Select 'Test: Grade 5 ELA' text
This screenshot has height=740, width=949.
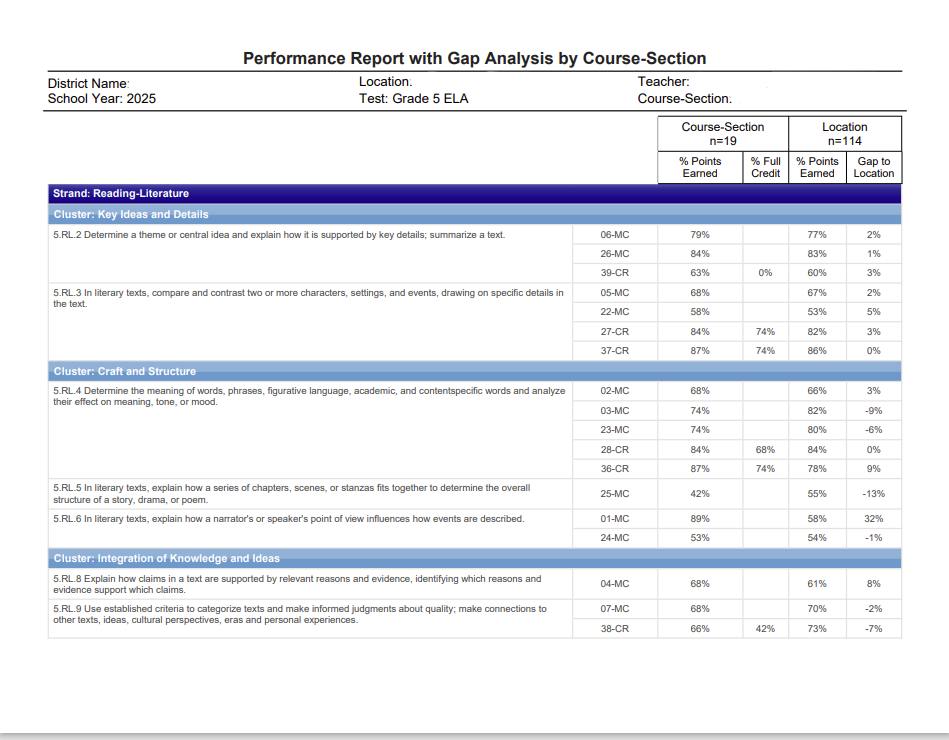coord(413,99)
